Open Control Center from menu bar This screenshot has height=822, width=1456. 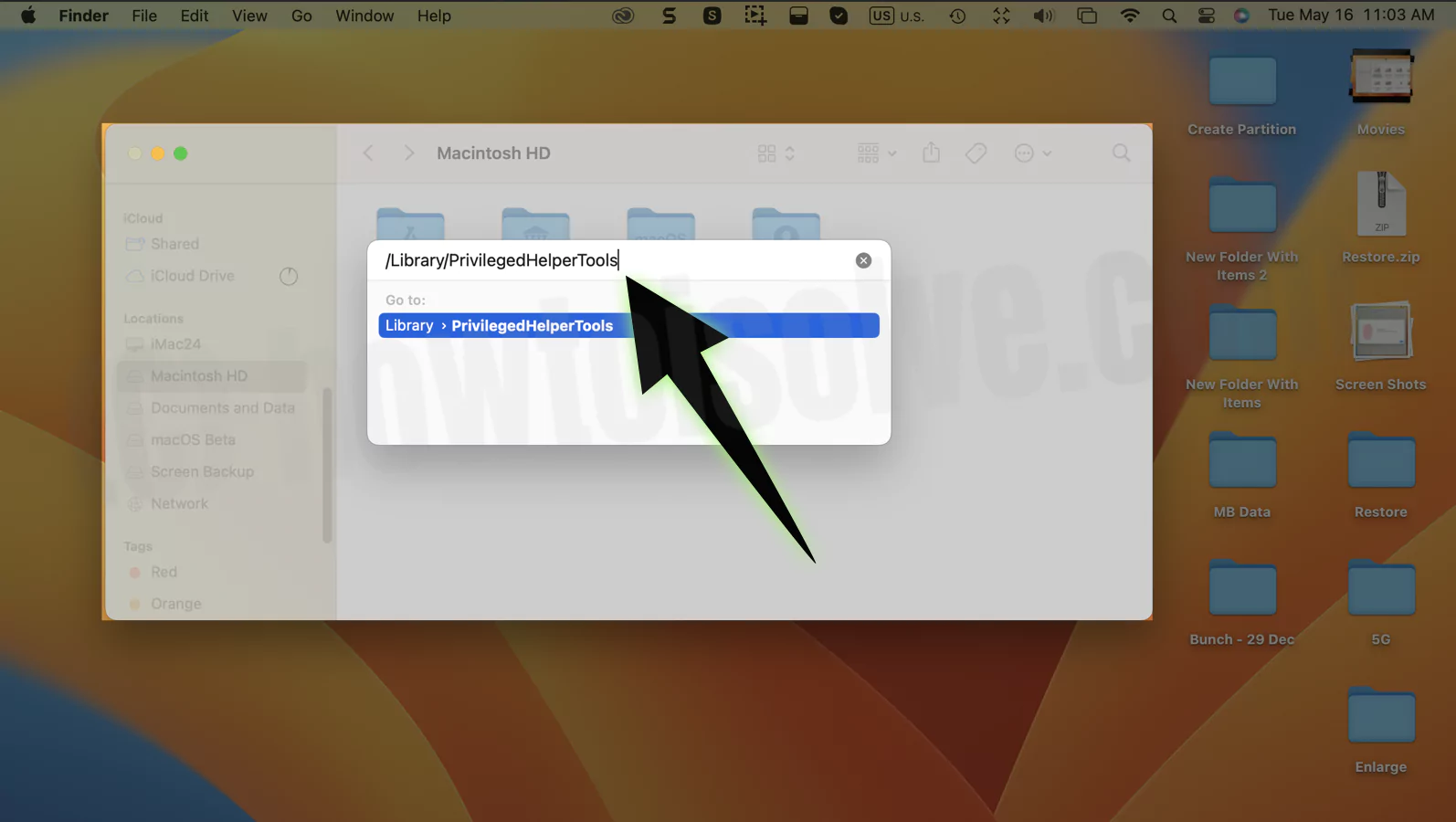point(1206,16)
